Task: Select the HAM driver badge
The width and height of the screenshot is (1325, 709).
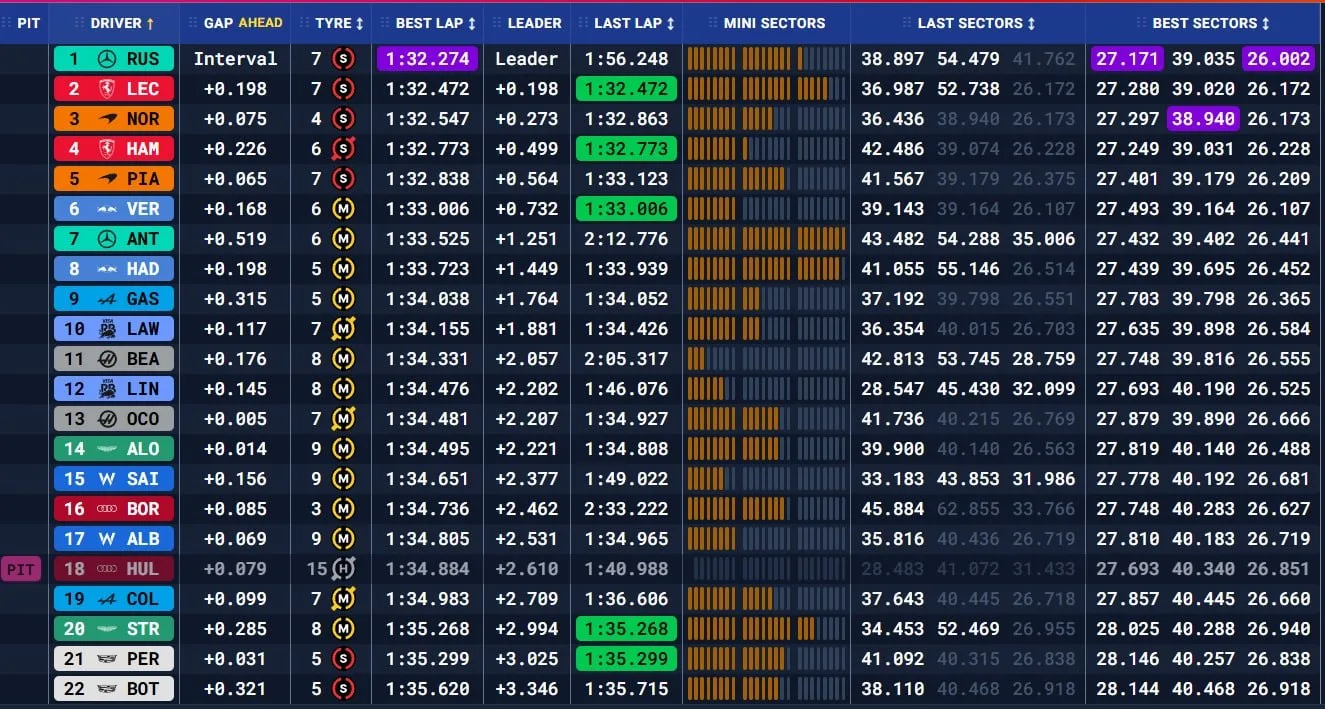Action: pyautogui.click(x=114, y=149)
